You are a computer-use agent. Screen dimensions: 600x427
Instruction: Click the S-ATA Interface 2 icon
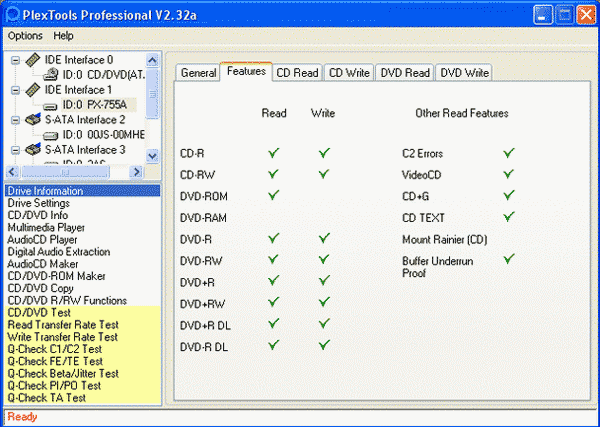click(33, 119)
